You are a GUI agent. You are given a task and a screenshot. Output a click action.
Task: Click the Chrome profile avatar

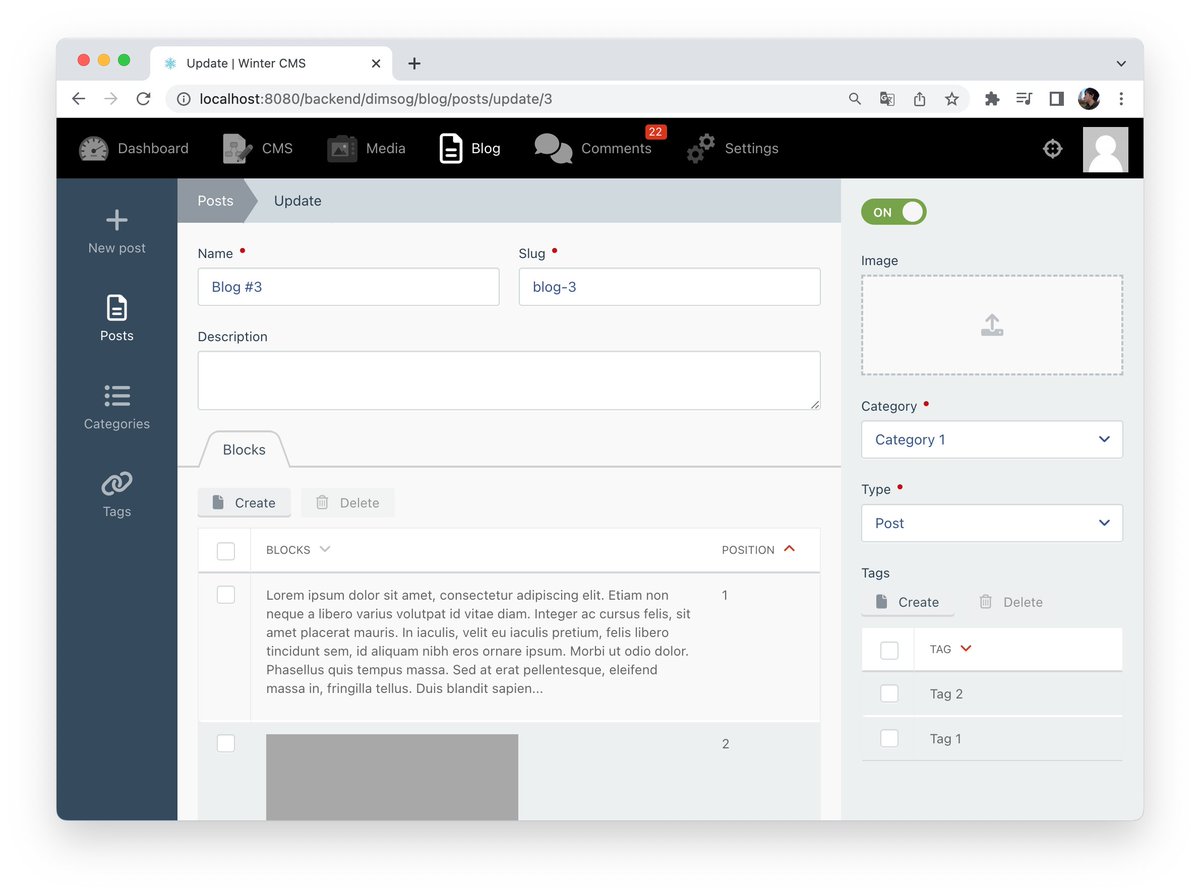1089,99
